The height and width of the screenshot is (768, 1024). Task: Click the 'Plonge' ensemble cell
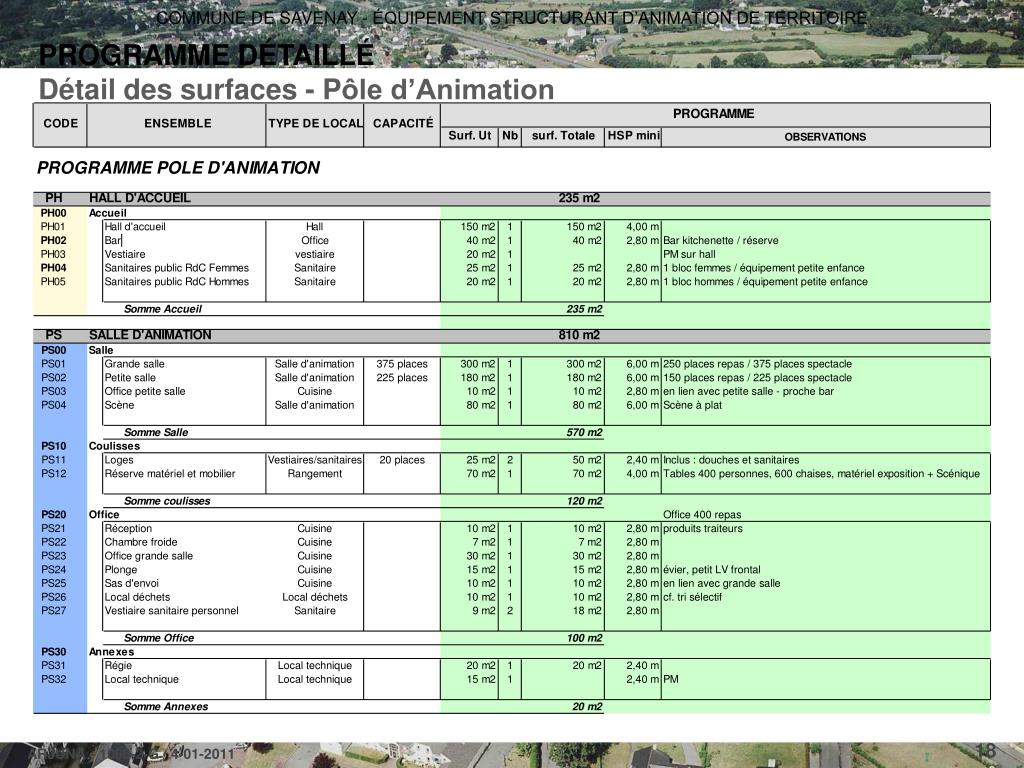pyautogui.click(x=121, y=569)
